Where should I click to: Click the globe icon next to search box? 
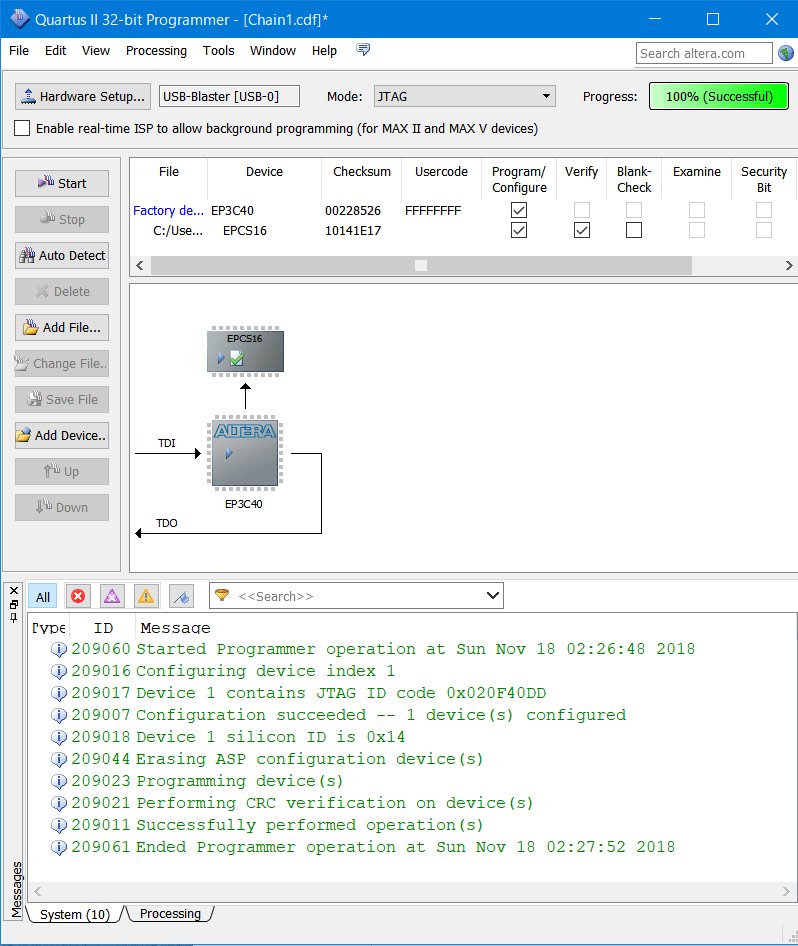click(785, 53)
